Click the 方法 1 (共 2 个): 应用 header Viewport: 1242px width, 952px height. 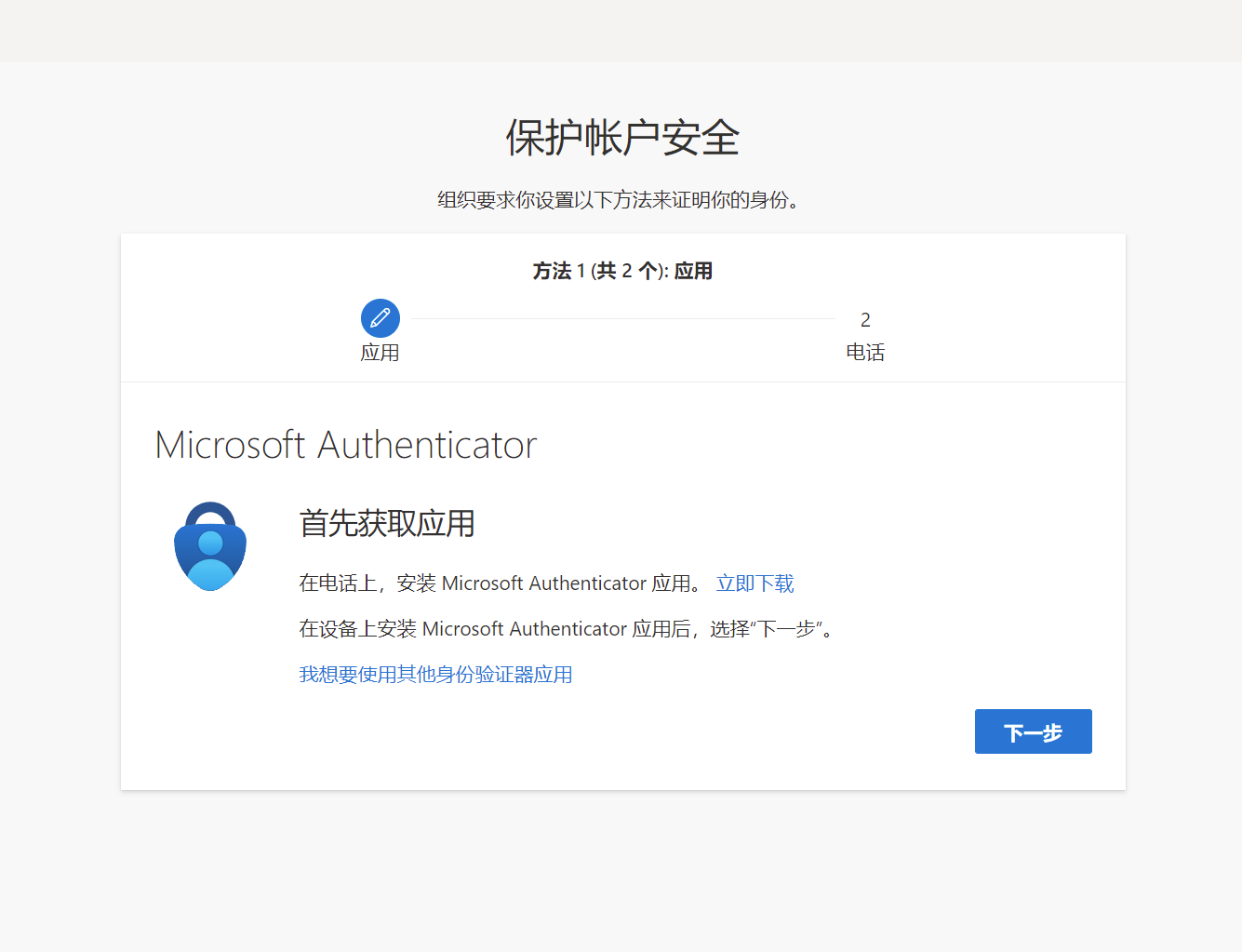[622, 271]
